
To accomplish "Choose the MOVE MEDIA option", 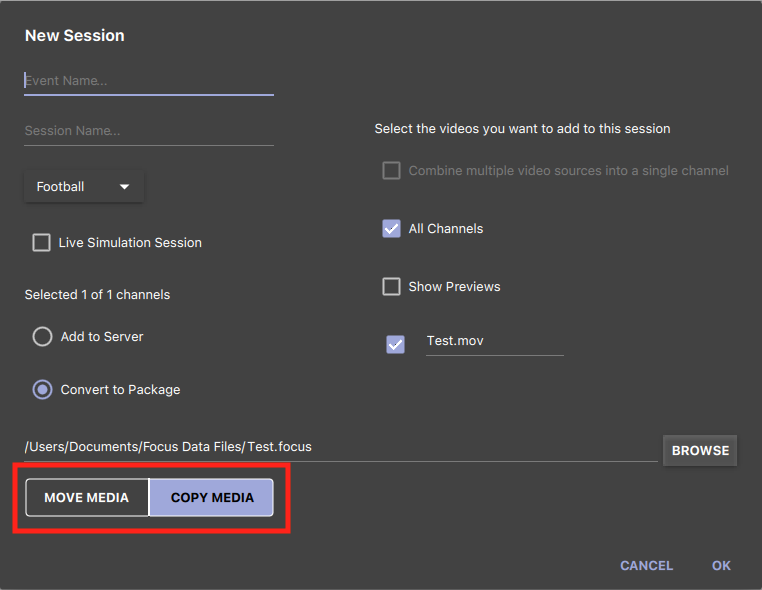I will click(x=87, y=498).
